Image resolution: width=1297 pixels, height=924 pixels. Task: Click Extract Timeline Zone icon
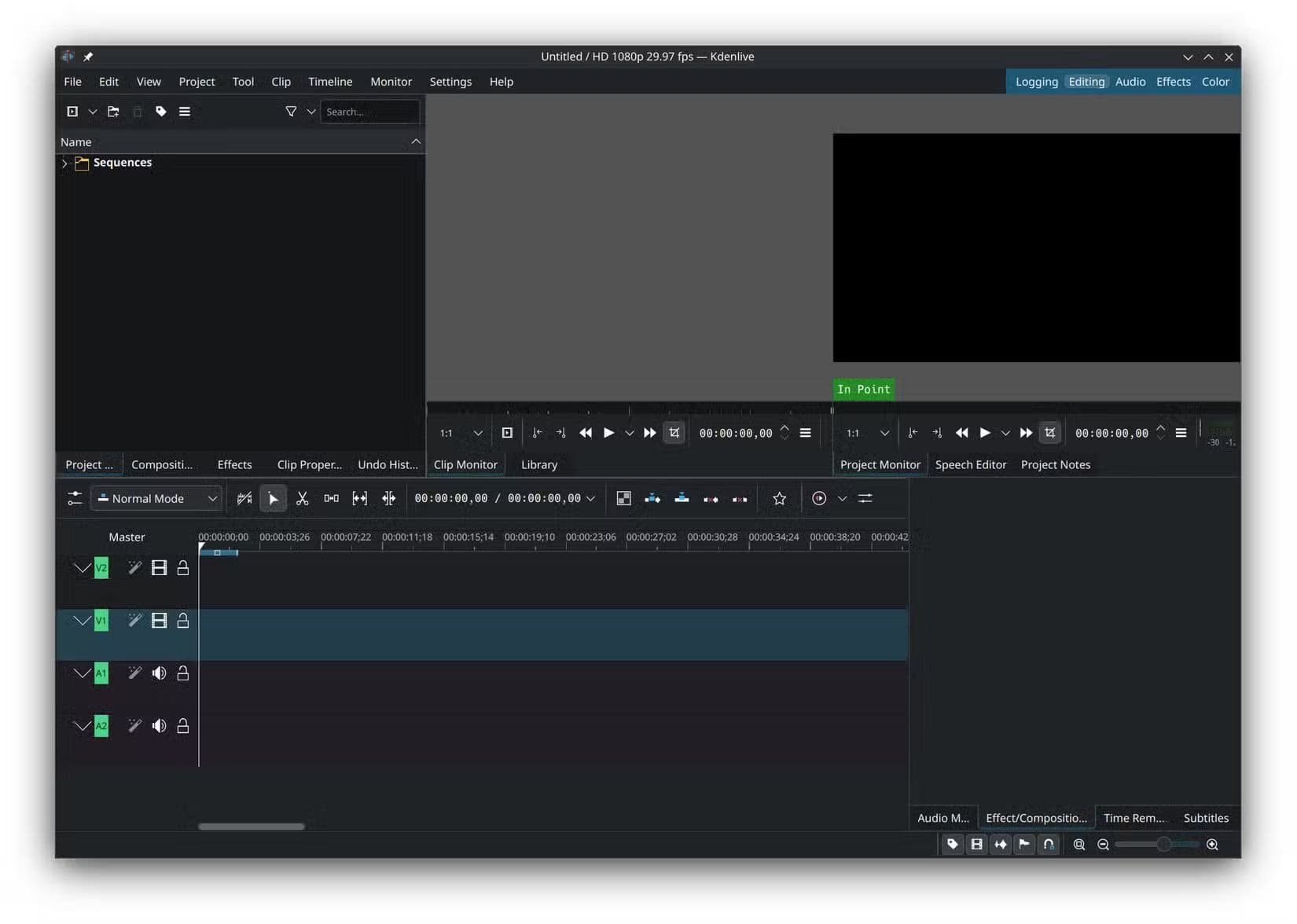711,498
